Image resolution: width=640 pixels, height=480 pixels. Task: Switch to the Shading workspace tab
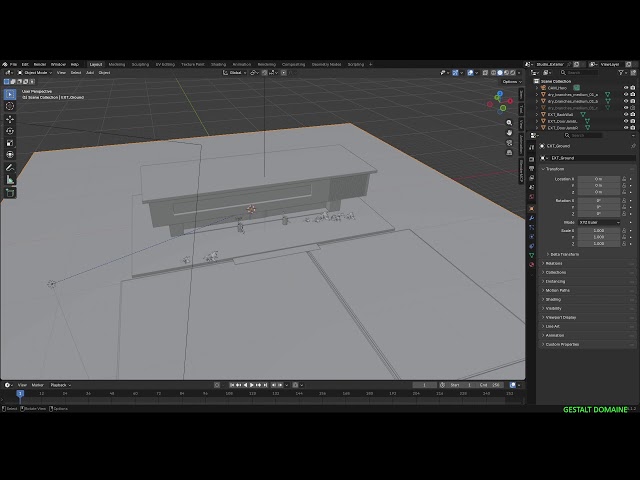[x=218, y=64]
